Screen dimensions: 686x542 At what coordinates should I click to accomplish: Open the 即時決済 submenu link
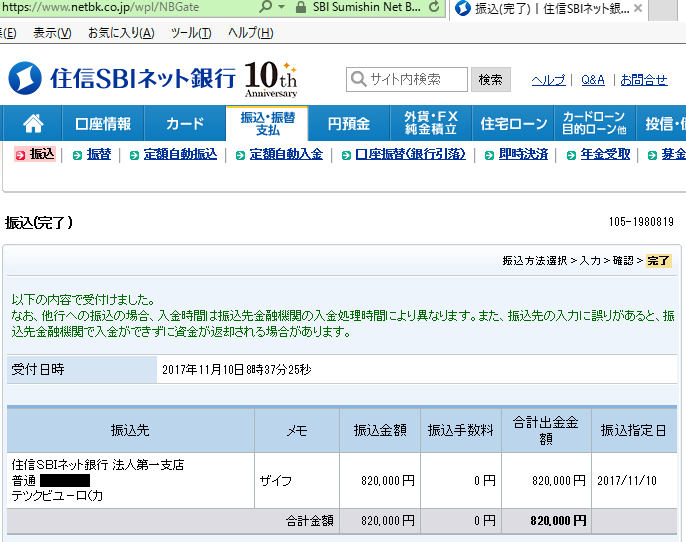coord(523,154)
